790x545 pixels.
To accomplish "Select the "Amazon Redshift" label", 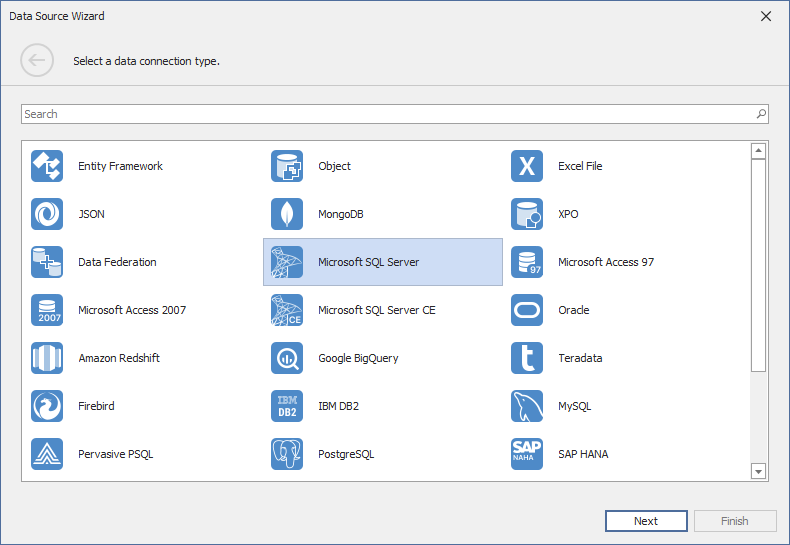I will coord(119,358).
